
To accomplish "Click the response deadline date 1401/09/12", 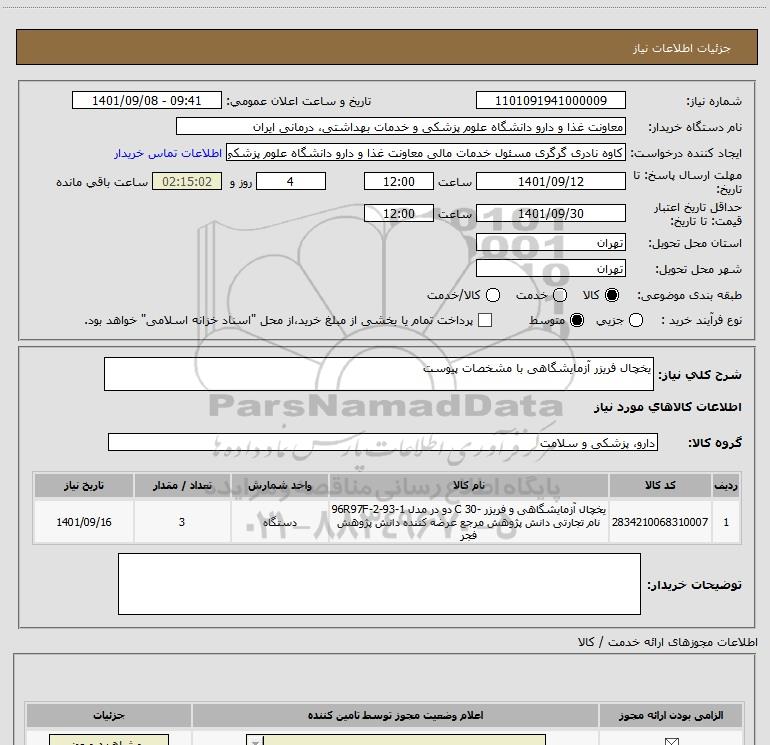I will click(x=550, y=181).
